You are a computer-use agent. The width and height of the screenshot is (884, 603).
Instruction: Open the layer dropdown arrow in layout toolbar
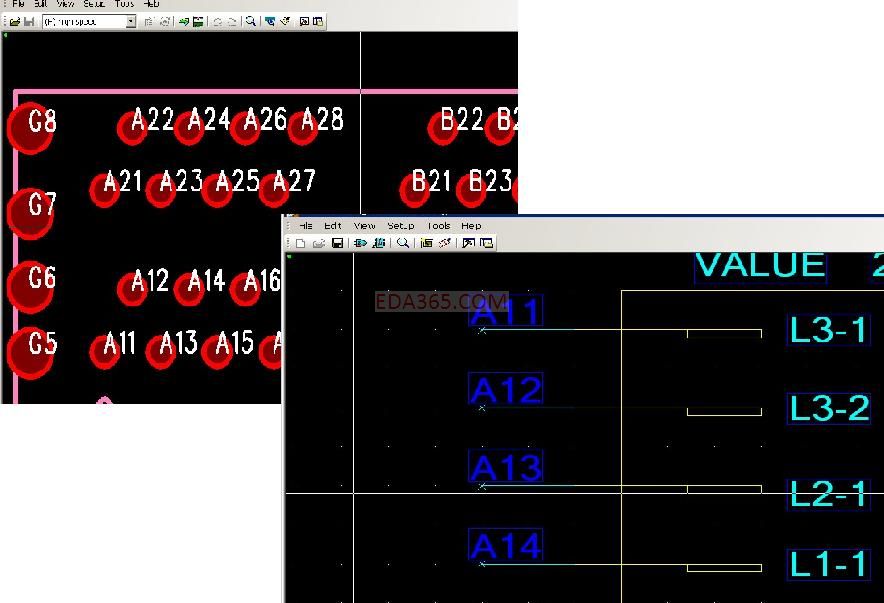[x=131, y=22]
